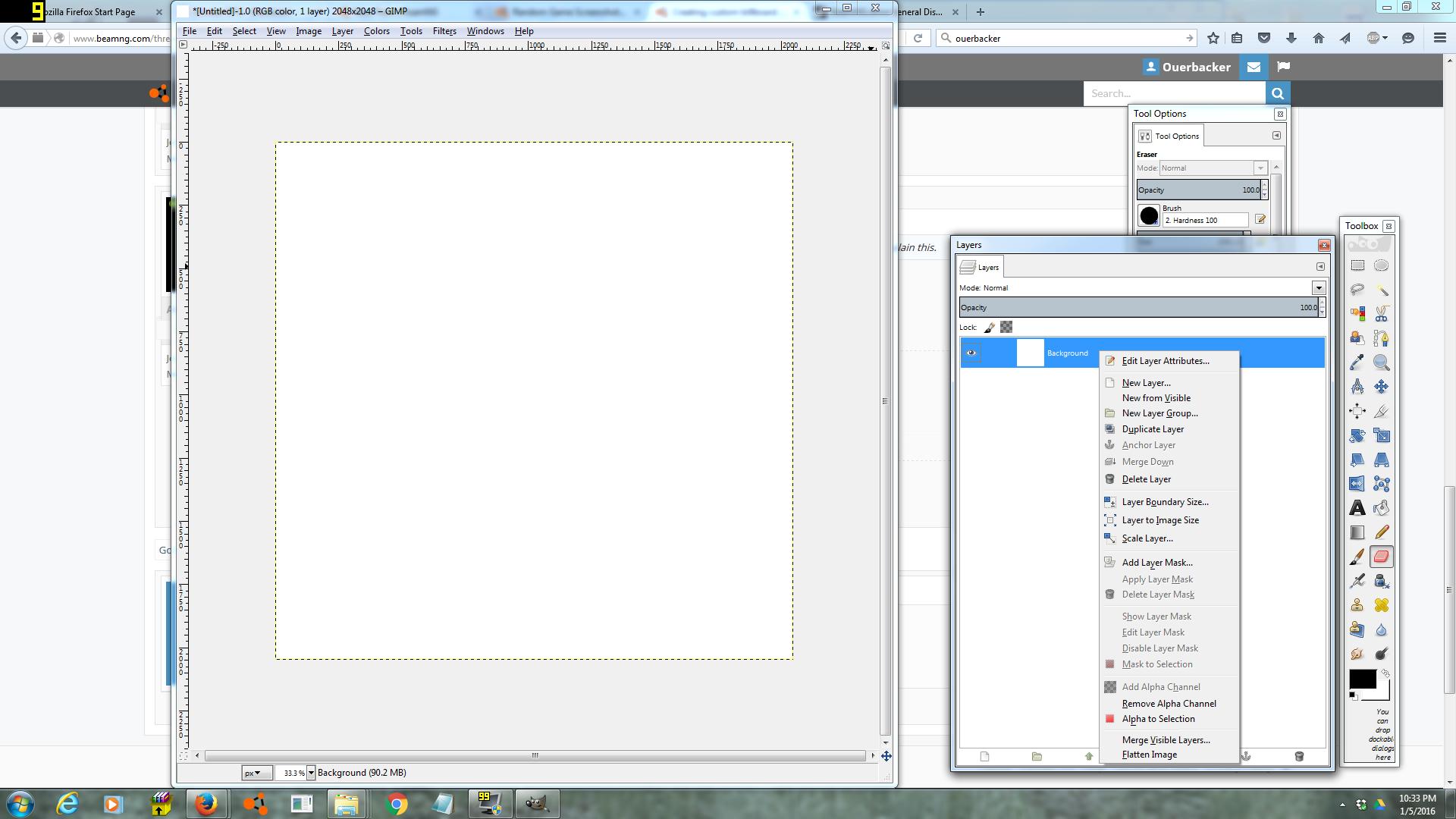The image size is (1456, 819).
Task: Create new layer button at Layers bottom
Action: [984, 756]
